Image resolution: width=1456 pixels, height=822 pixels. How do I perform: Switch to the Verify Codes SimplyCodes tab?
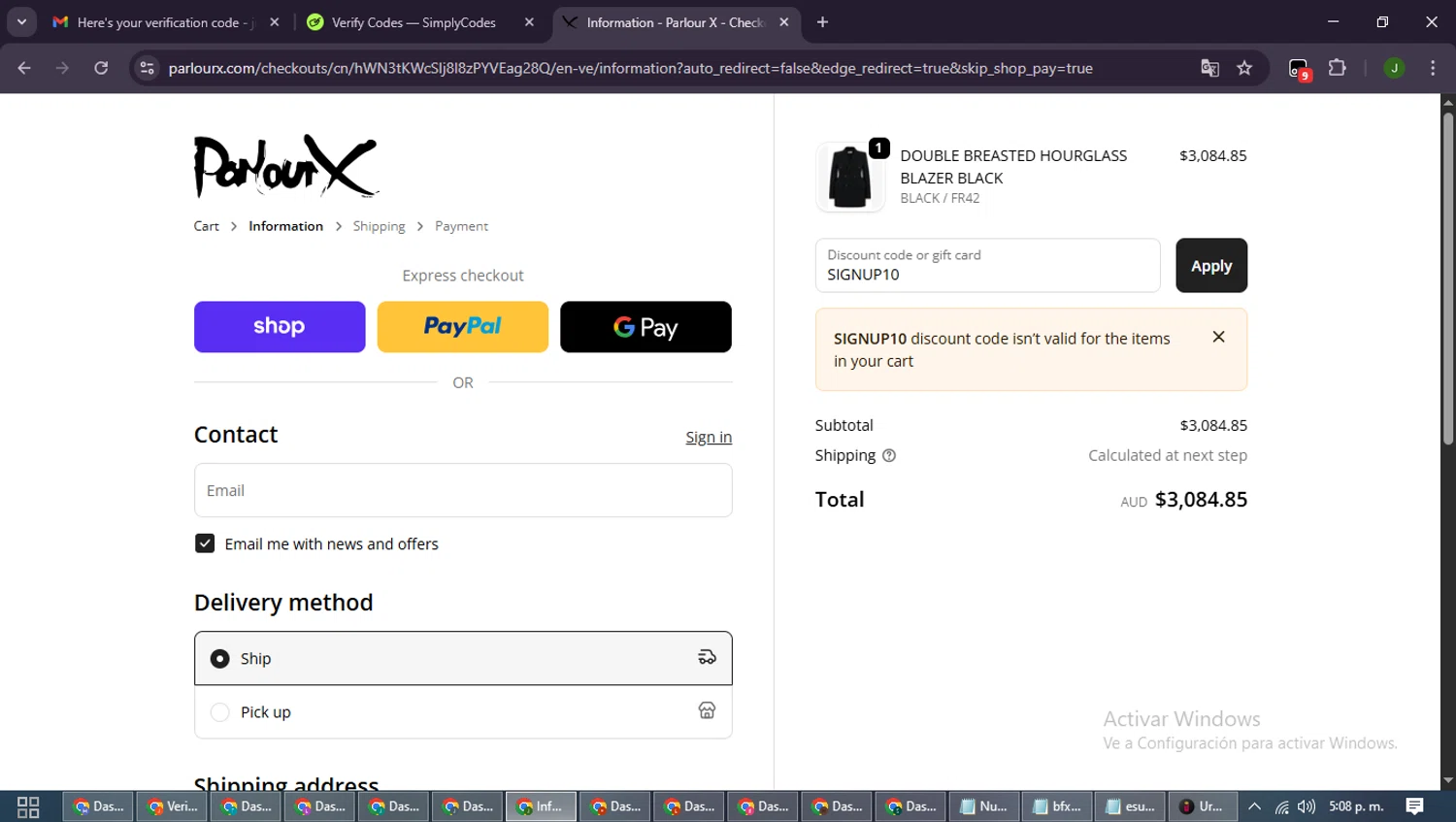pyautogui.click(x=414, y=22)
